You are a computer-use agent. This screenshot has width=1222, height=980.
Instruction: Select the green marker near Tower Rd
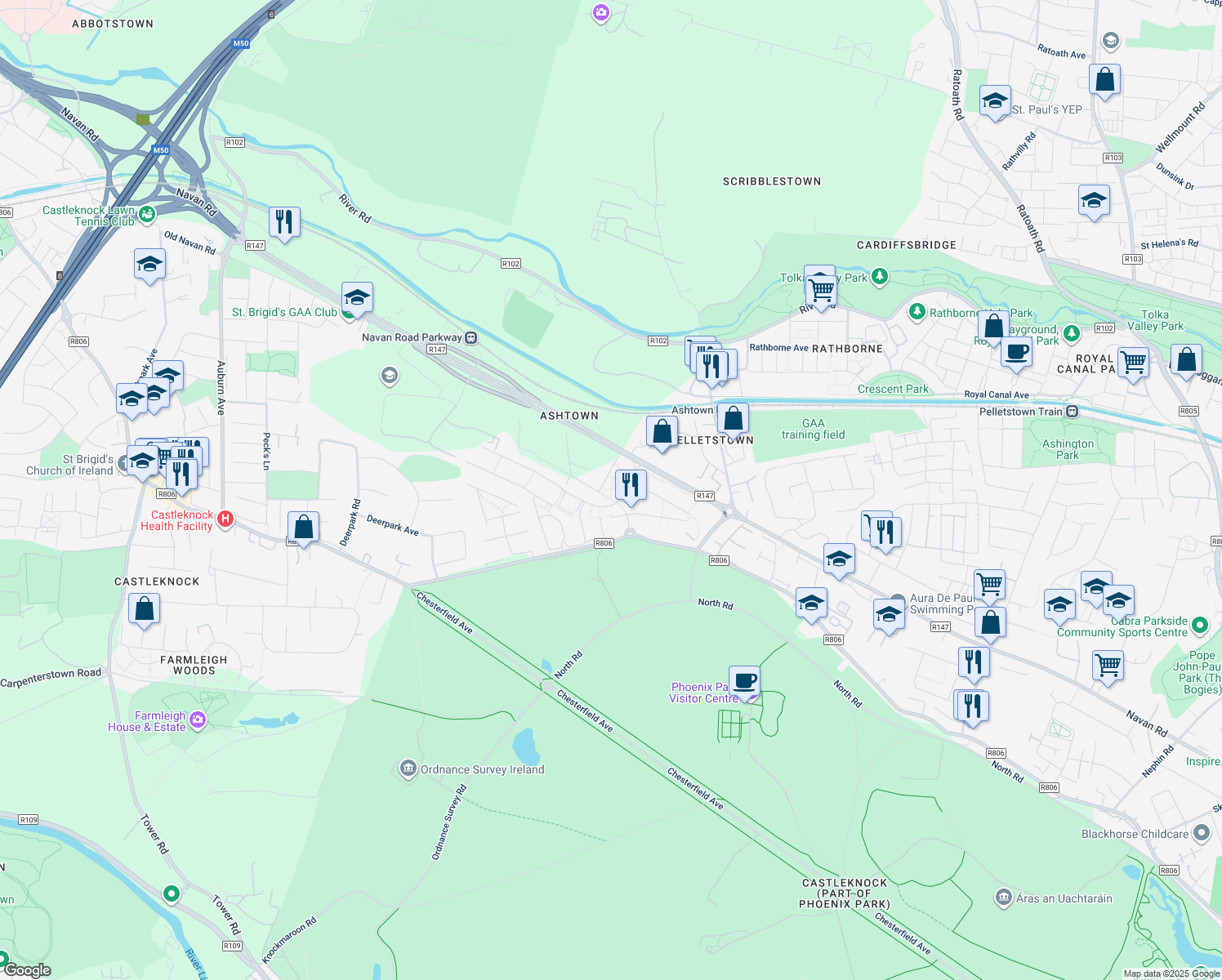171,893
